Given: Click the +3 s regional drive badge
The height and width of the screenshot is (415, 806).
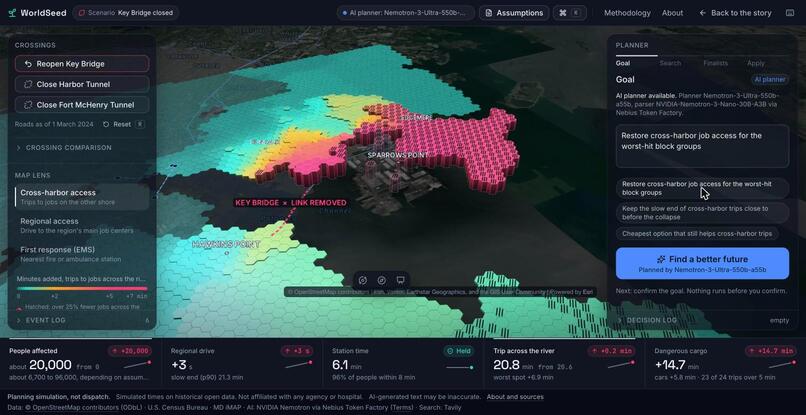Looking at the screenshot, I should 297,351.
